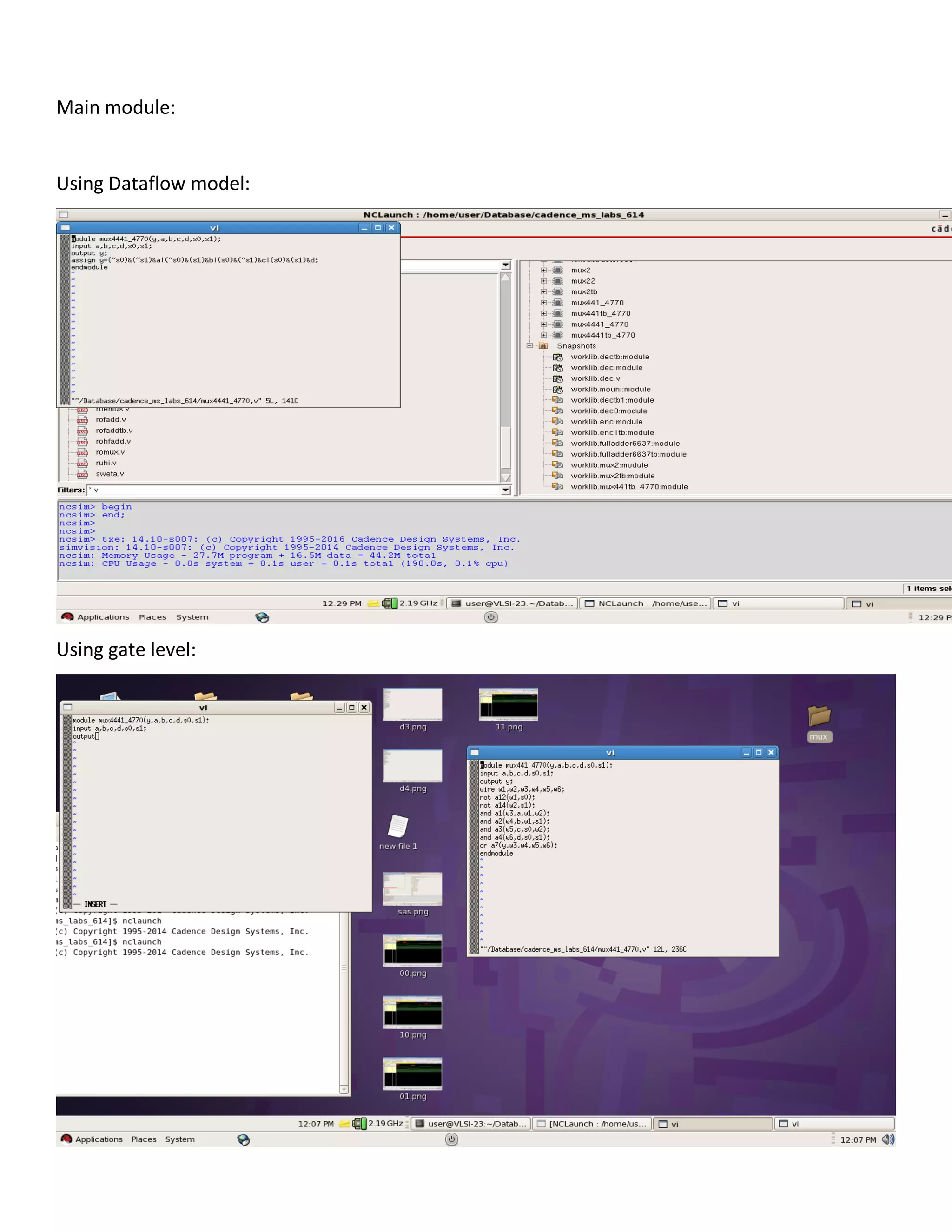Open the Filters dropdown arrow beside *.v

(505, 490)
